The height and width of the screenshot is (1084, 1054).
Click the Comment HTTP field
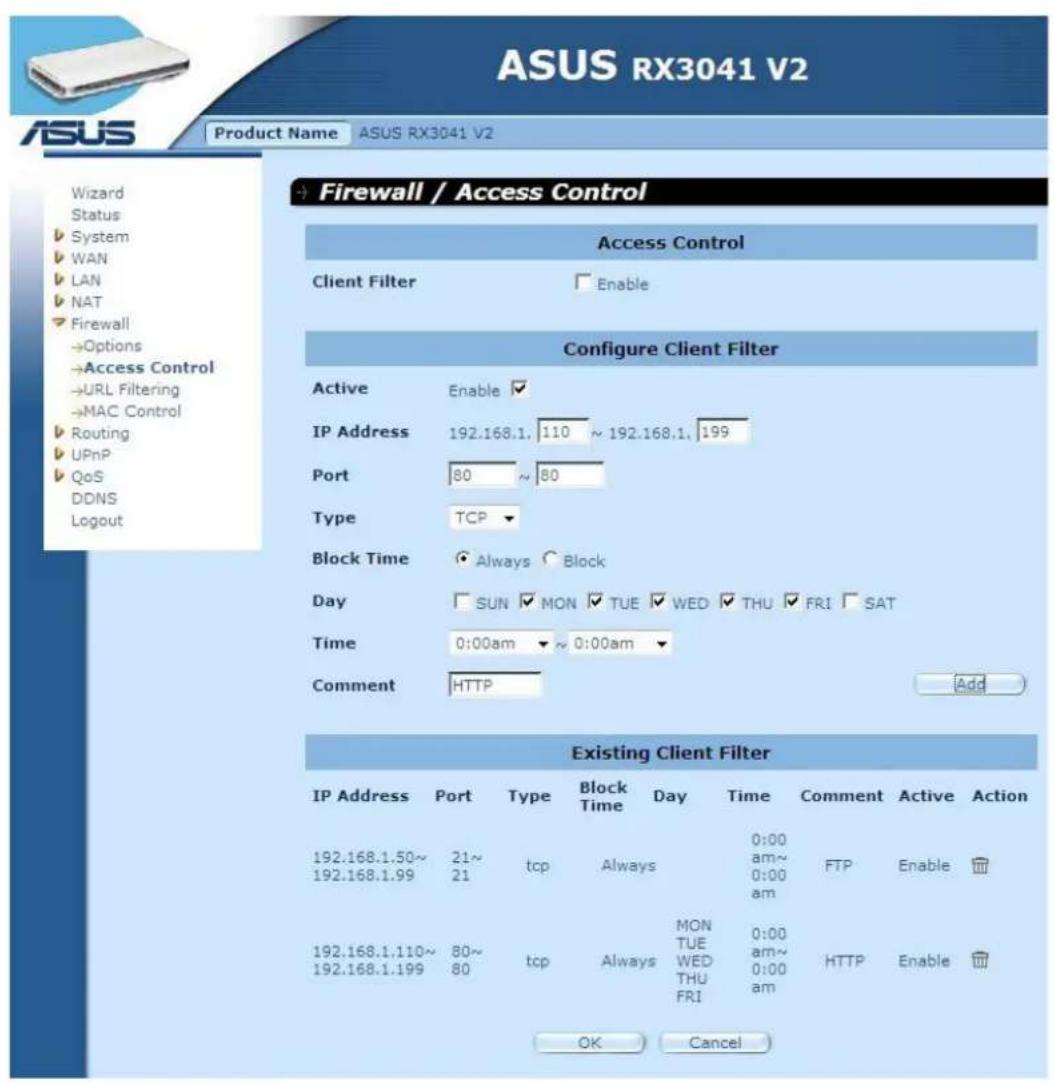pyautogui.click(x=494, y=685)
